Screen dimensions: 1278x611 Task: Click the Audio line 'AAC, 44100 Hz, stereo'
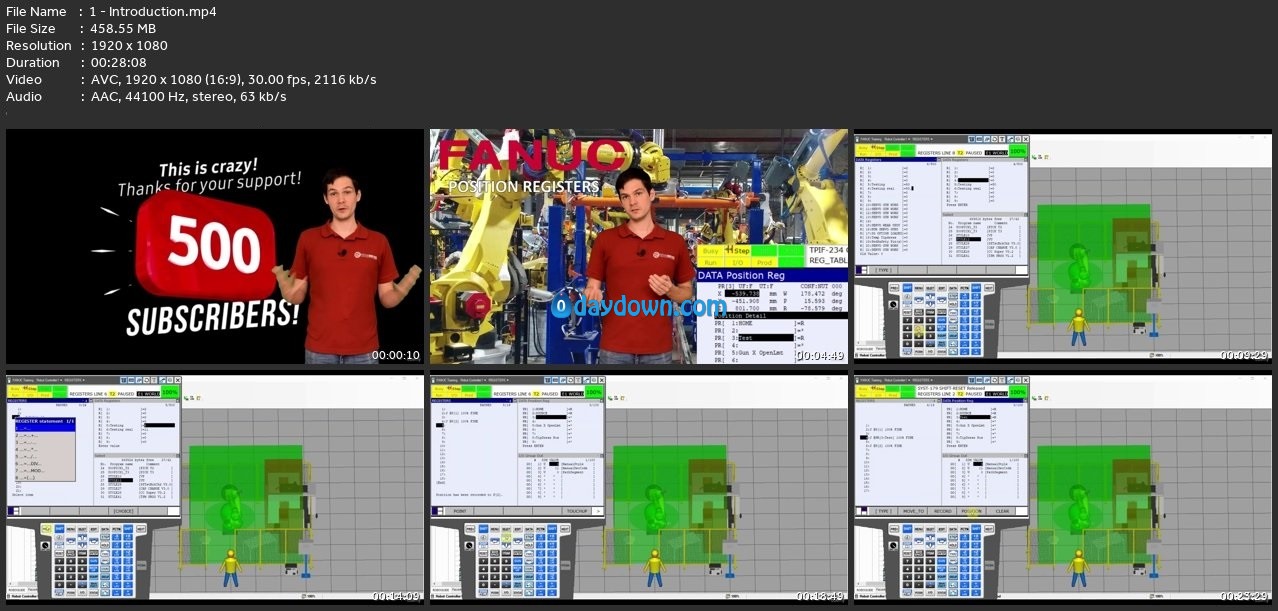[188, 97]
